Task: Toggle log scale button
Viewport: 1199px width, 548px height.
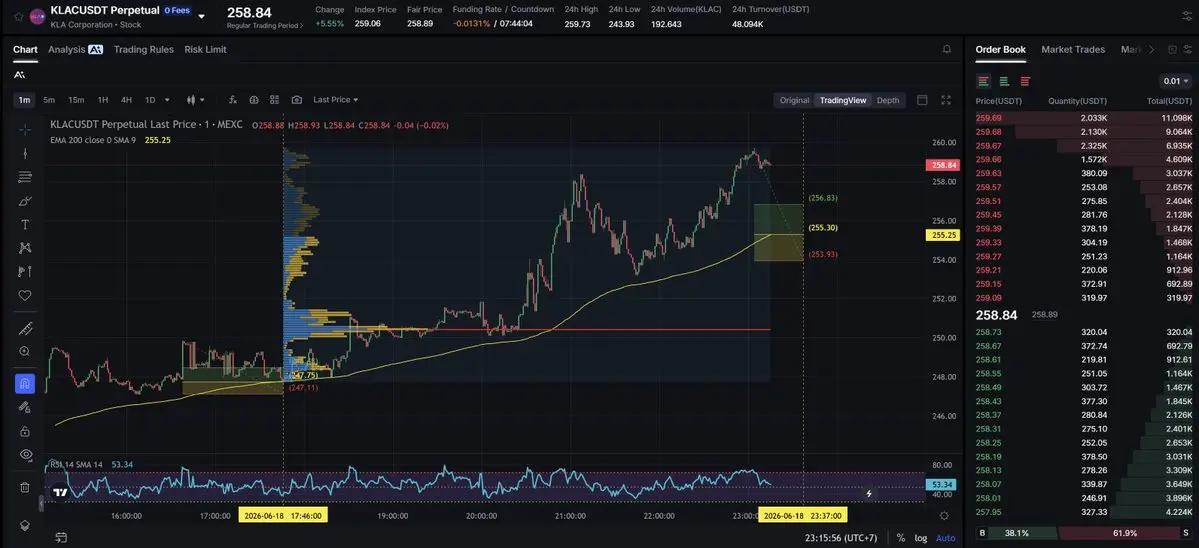Action: [x=921, y=538]
